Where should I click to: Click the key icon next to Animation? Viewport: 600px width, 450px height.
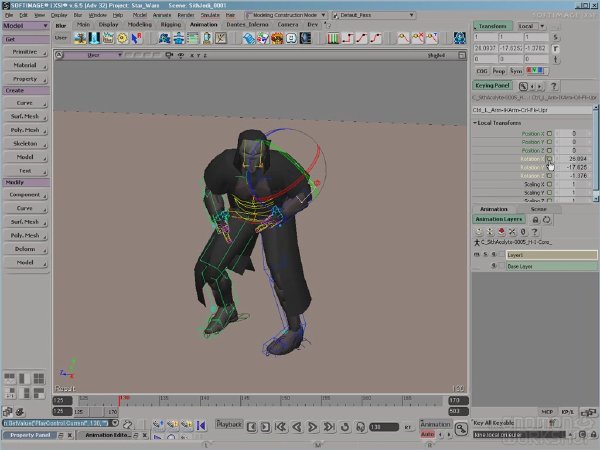click(x=461, y=428)
